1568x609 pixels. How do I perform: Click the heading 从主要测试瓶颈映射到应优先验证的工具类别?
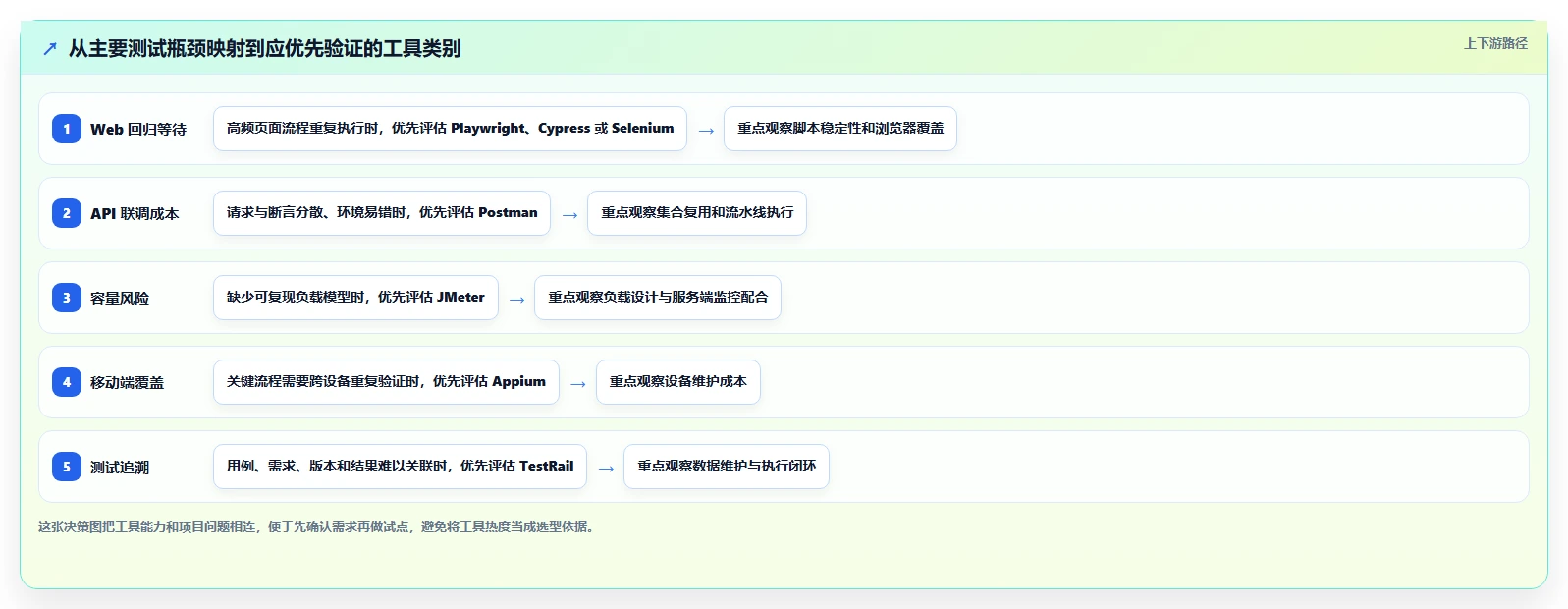coord(264,48)
